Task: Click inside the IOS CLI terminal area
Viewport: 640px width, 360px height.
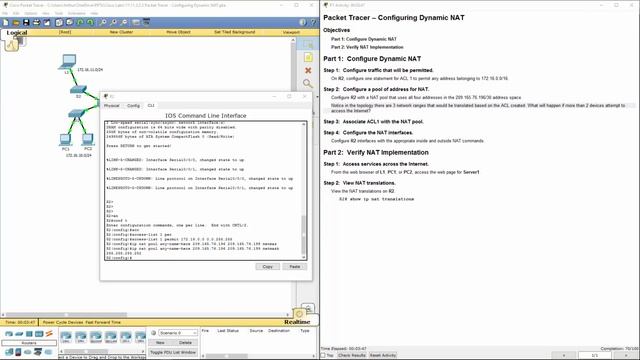Action: 203,190
